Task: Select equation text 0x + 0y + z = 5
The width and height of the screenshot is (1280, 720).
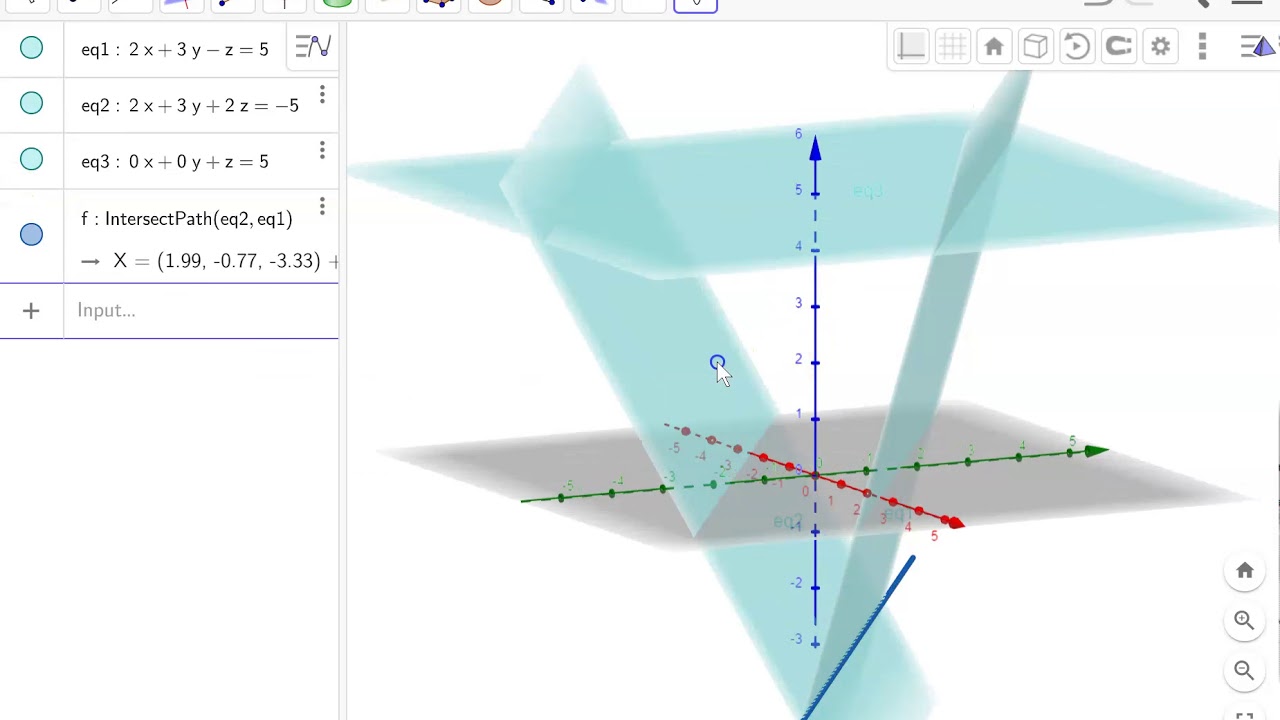Action: [199, 161]
